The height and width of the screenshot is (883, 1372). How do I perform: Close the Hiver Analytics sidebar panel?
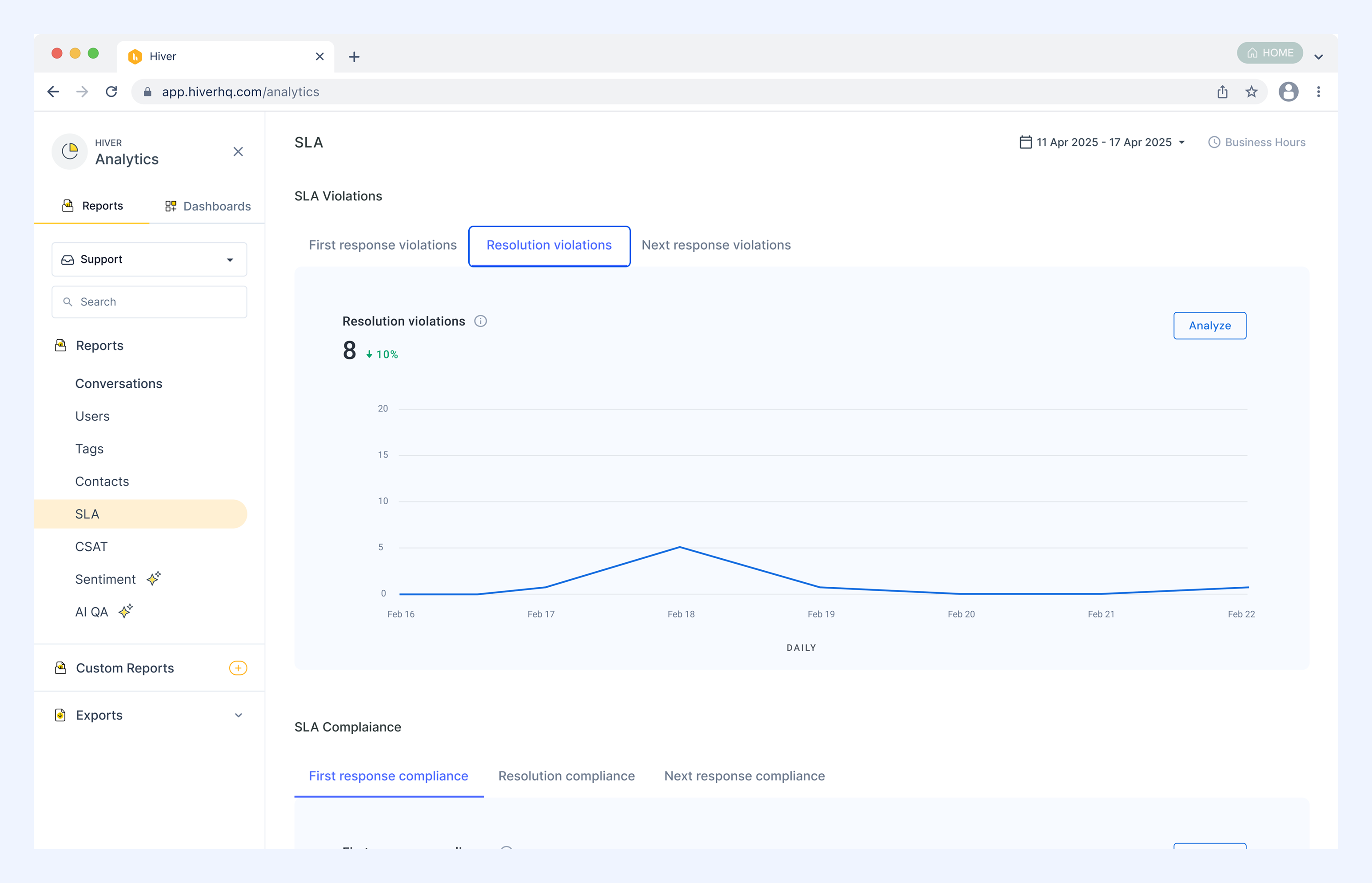pyautogui.click(x=238, y=151)
